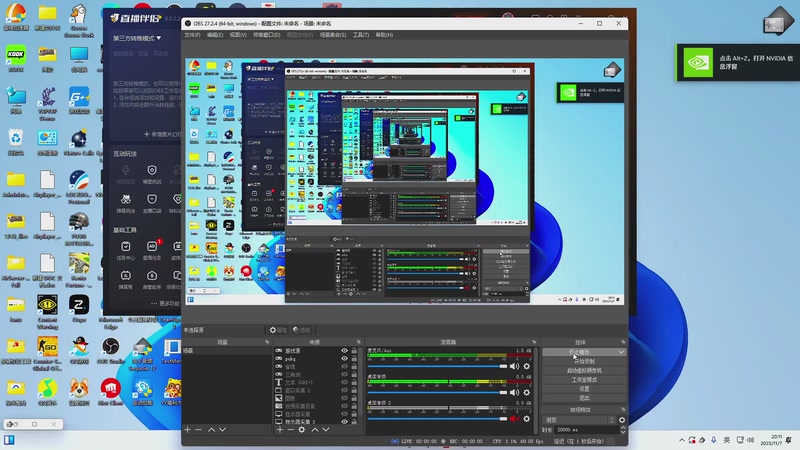Open source properties gear in sources toolbar
This screenshot has width=800, height=450.
[x=302, y=430]
